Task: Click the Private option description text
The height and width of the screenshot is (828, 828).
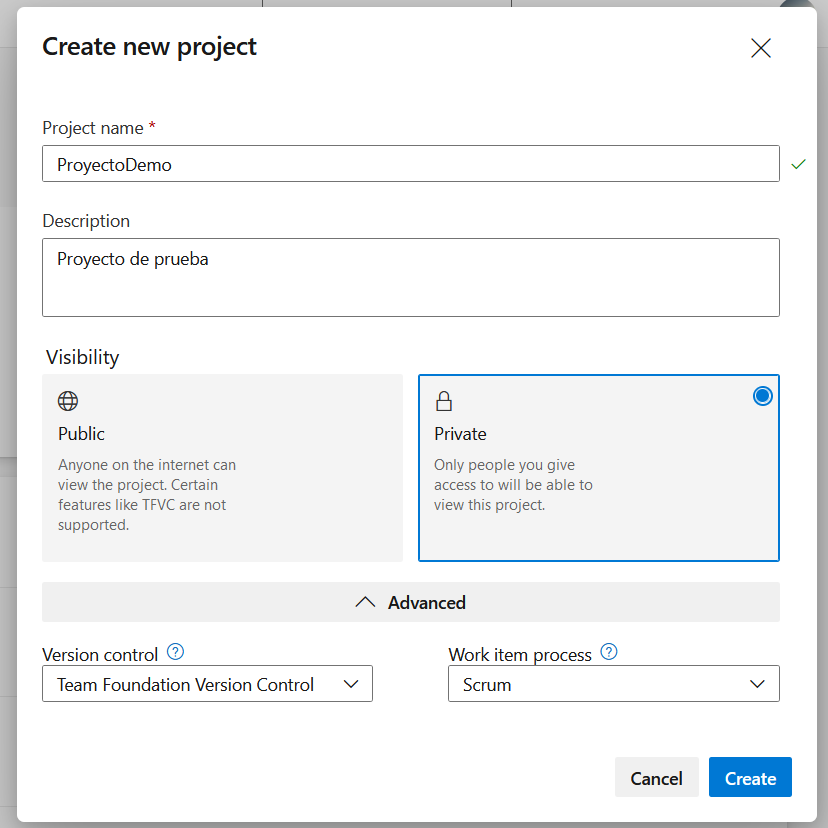Action: click(x=513, y=485)
